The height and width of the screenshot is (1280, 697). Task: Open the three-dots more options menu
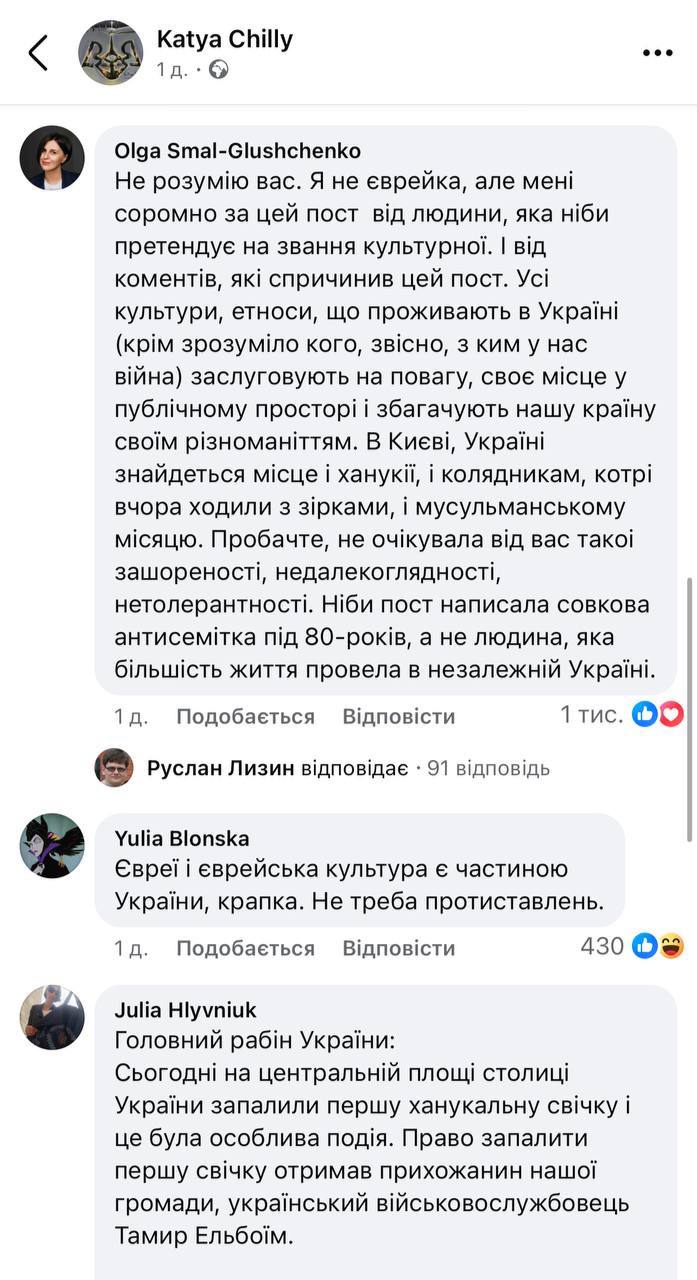pos(657,53)
